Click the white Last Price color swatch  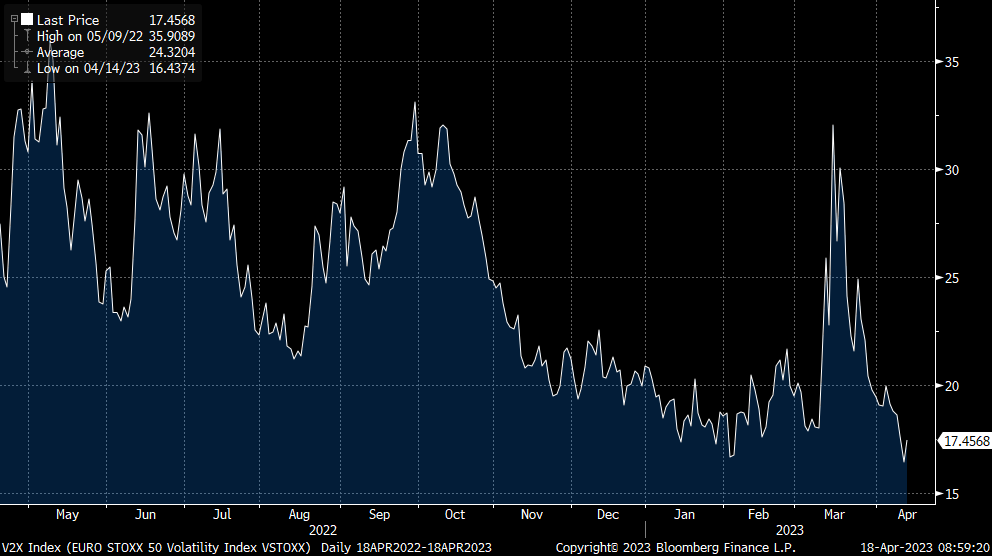26,19
